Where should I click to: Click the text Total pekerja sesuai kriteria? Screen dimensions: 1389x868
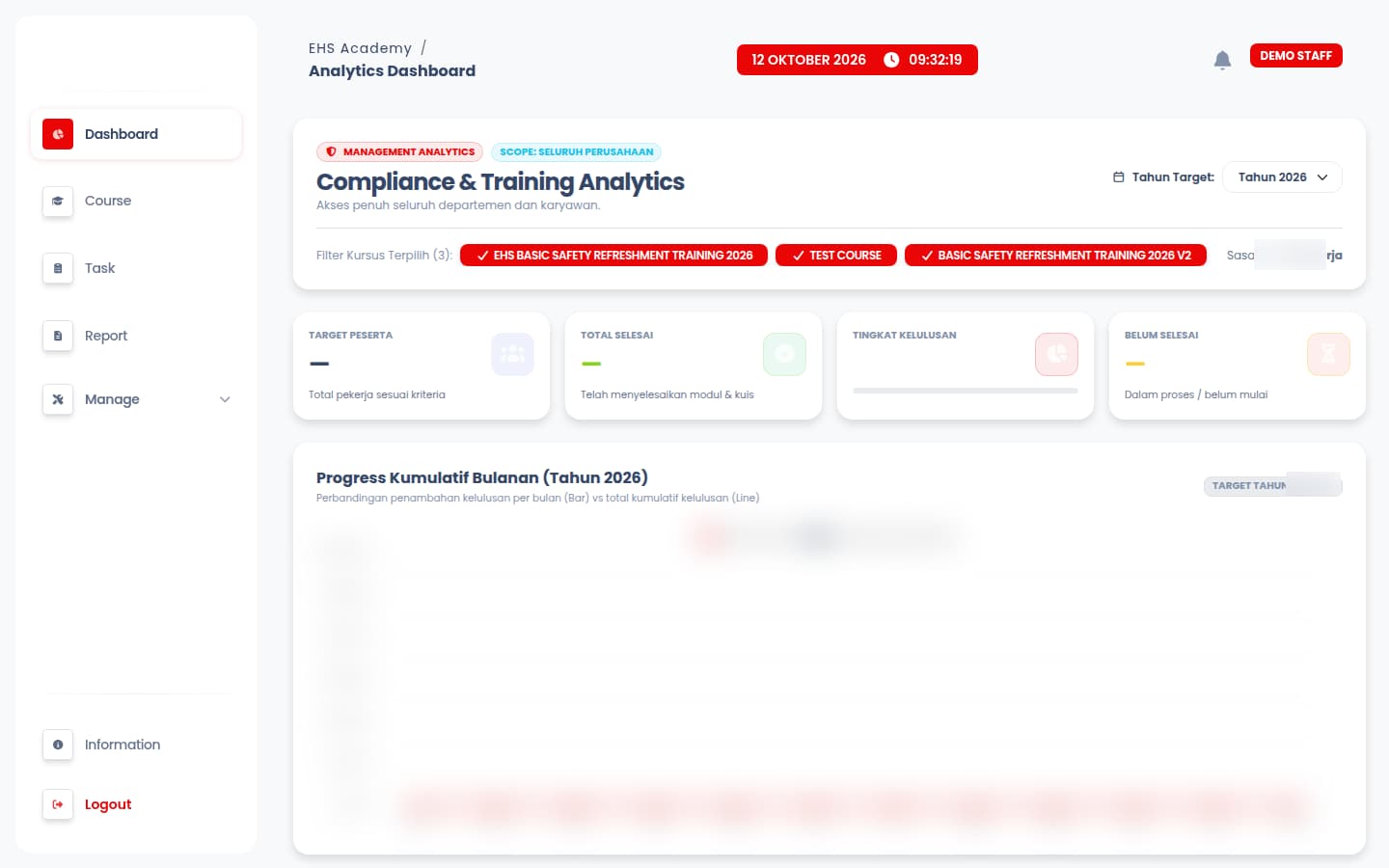pos(377,394)
